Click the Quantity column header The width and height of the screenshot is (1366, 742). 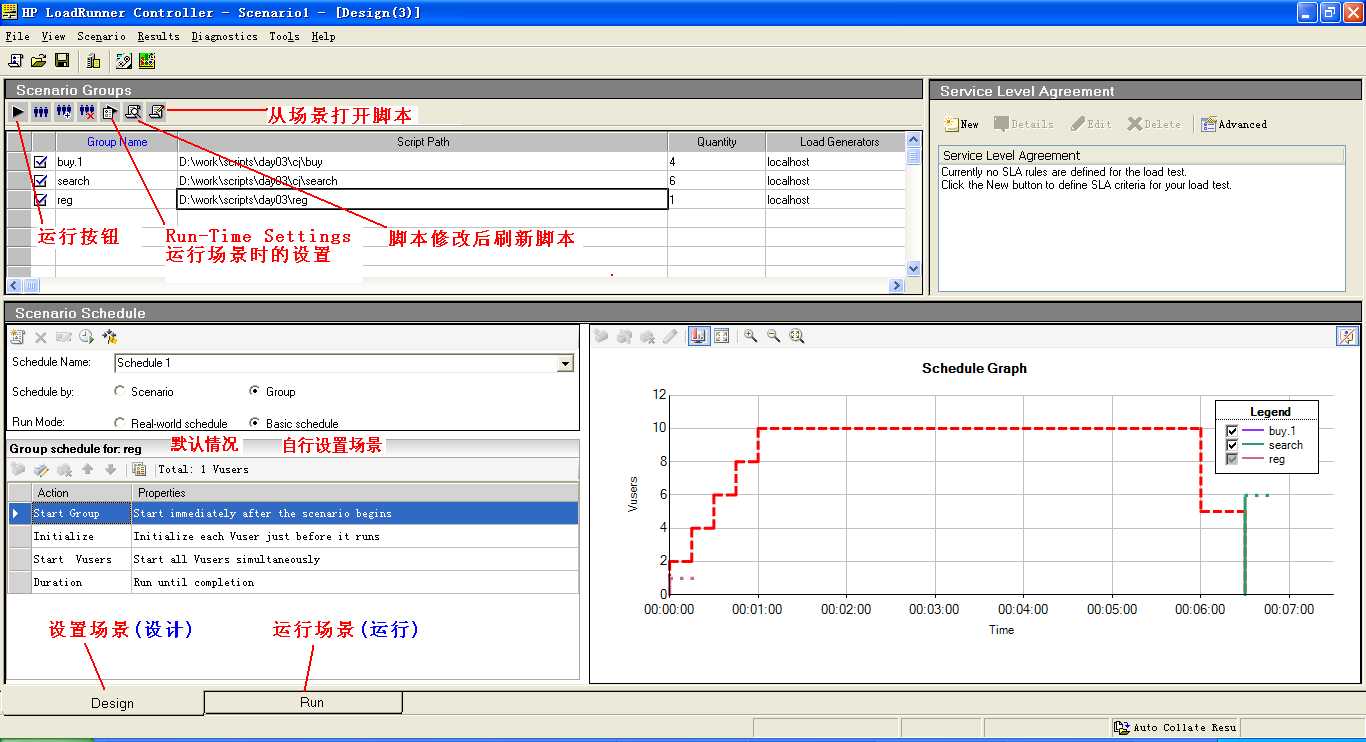(717, 142)
